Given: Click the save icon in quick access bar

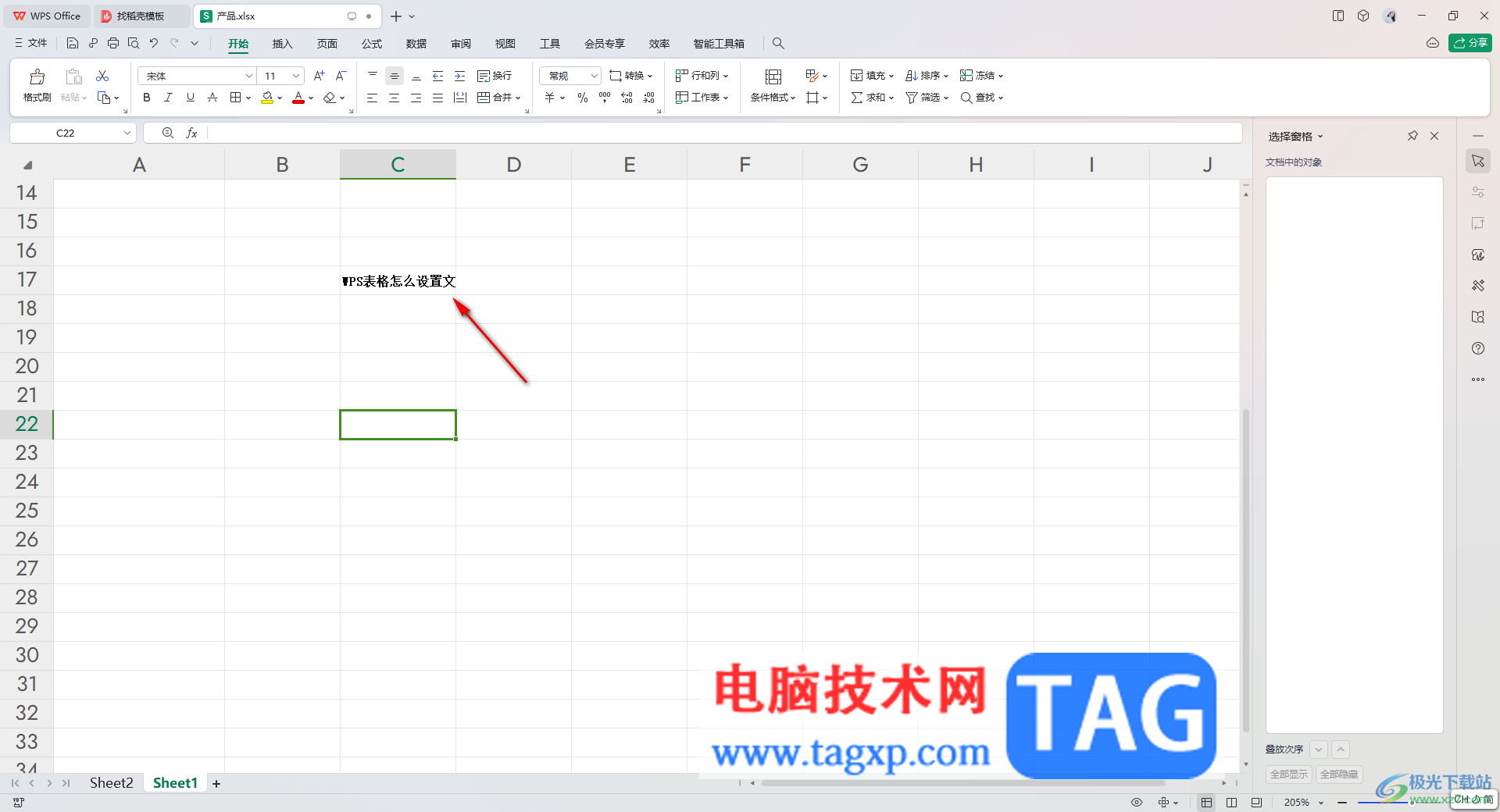Looking at the screenshot, I should (x=73, y=44).
